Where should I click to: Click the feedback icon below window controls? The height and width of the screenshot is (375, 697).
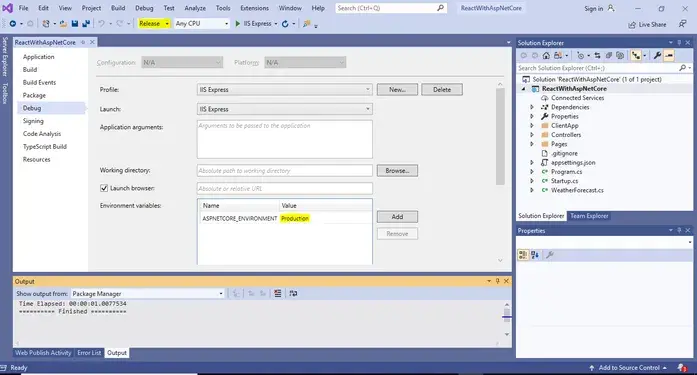tap(682, 24)
